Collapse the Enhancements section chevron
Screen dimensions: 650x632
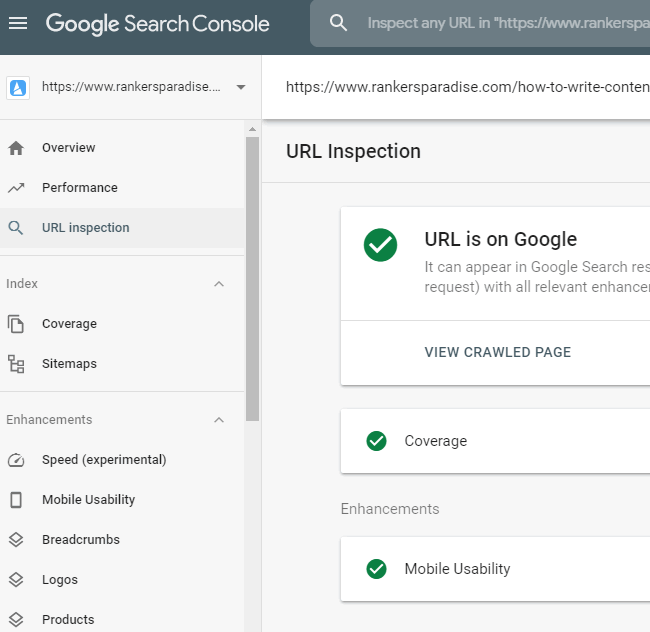tap(219, 420)
